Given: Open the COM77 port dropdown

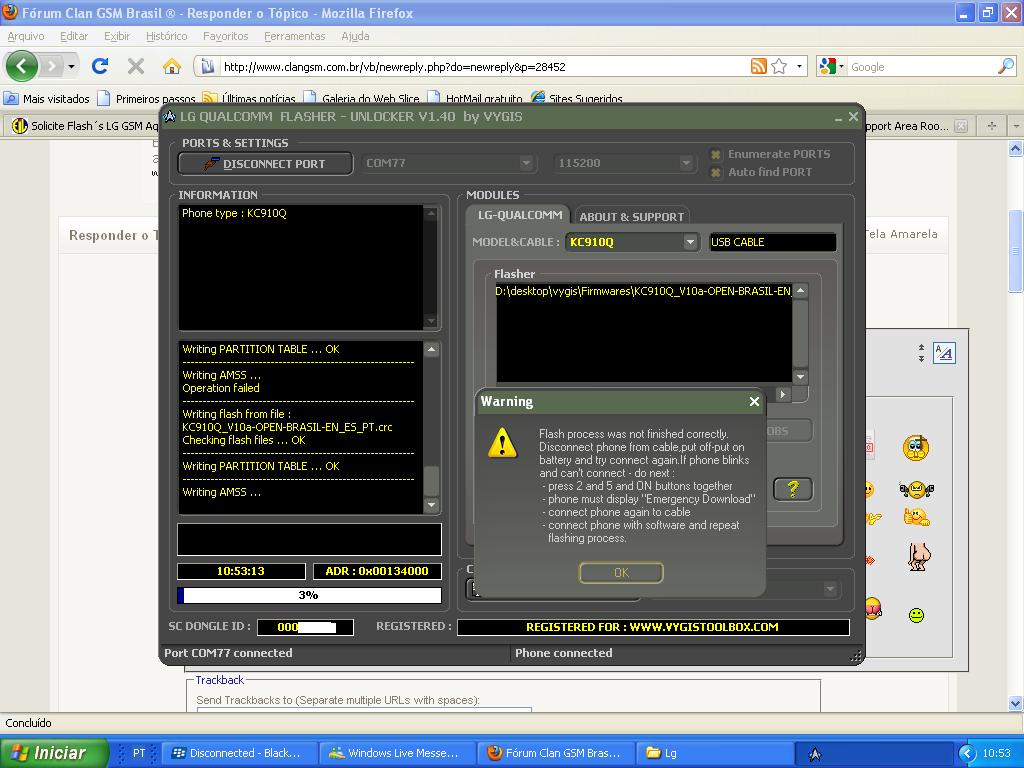Looking at the screenshot, I should point(526,163).
